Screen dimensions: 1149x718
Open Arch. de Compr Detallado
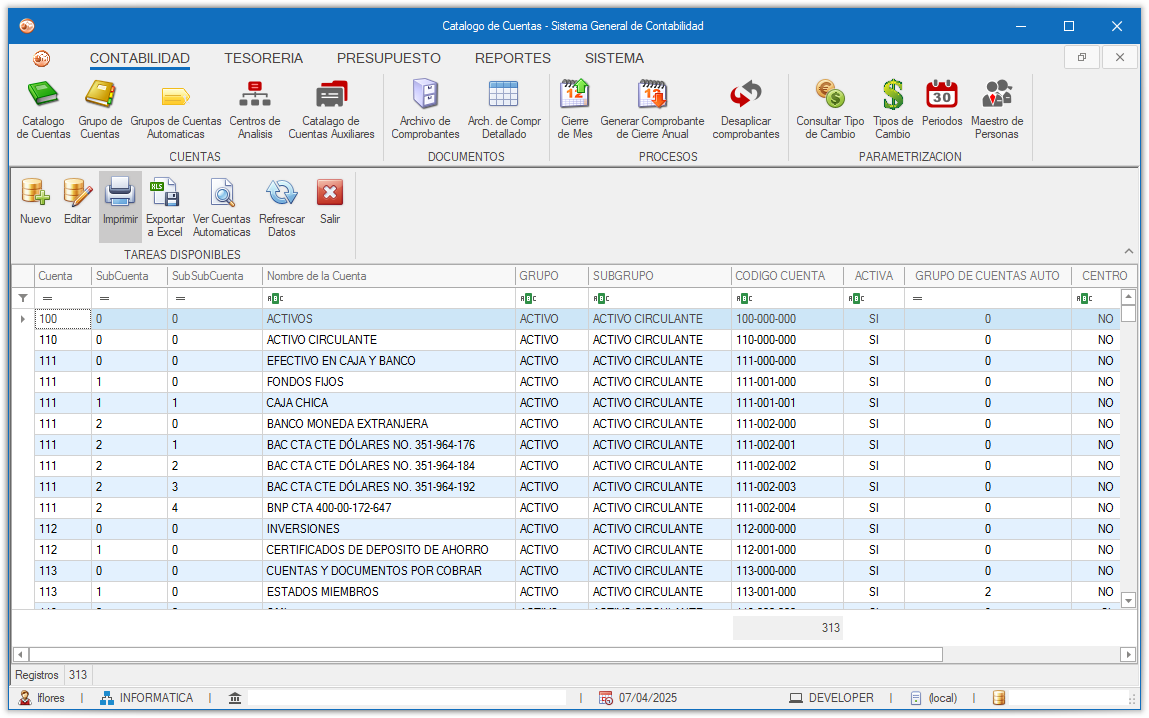click(504, 109)
